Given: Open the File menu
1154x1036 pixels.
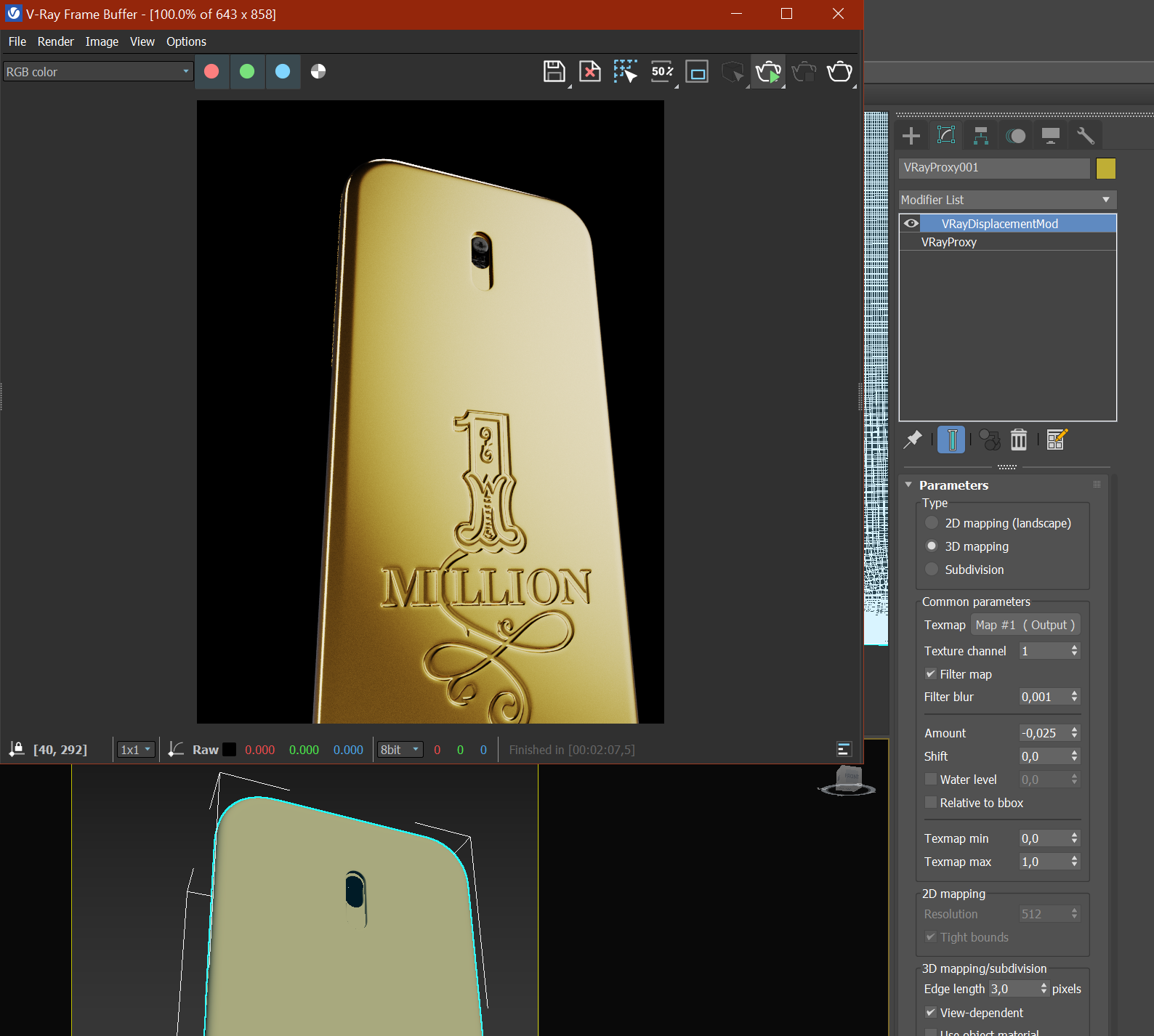Looking at the screenshot, I should (17, 41).
